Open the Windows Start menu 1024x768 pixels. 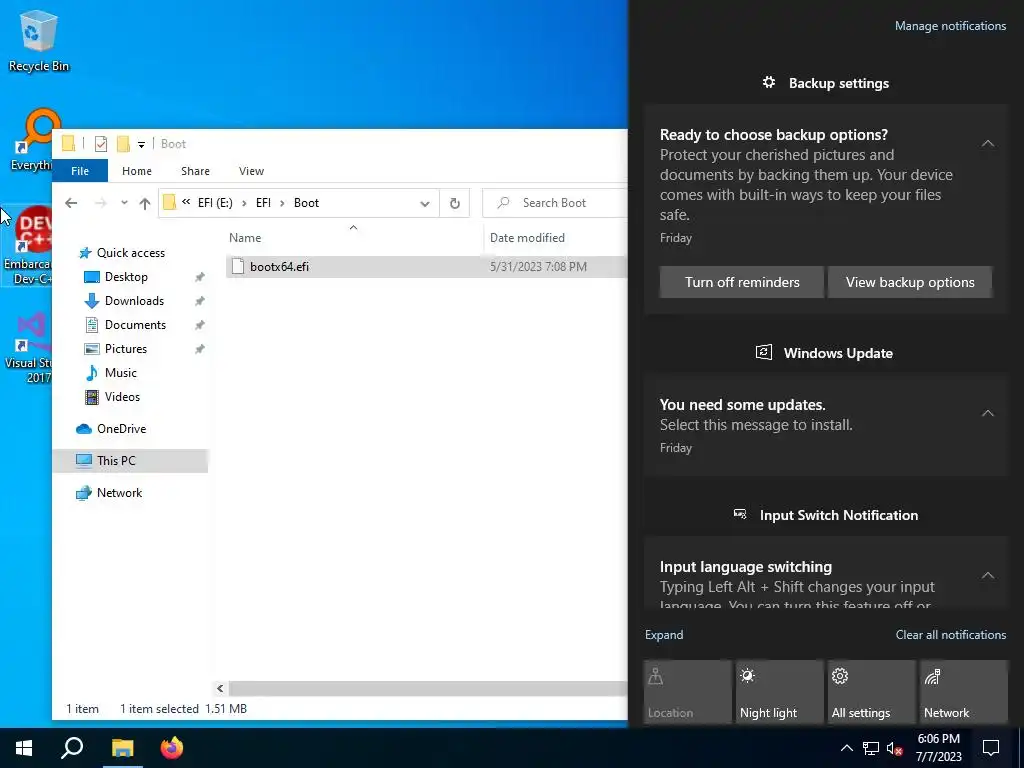tap(24, 748)
